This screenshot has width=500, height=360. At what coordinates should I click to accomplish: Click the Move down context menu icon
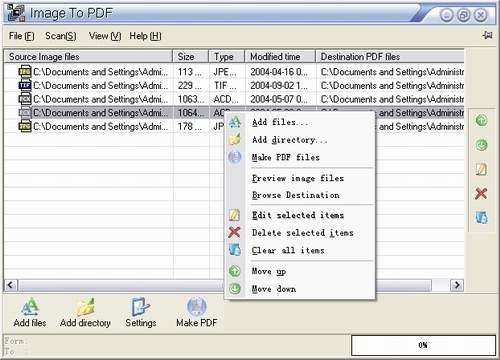pos(235,289)
